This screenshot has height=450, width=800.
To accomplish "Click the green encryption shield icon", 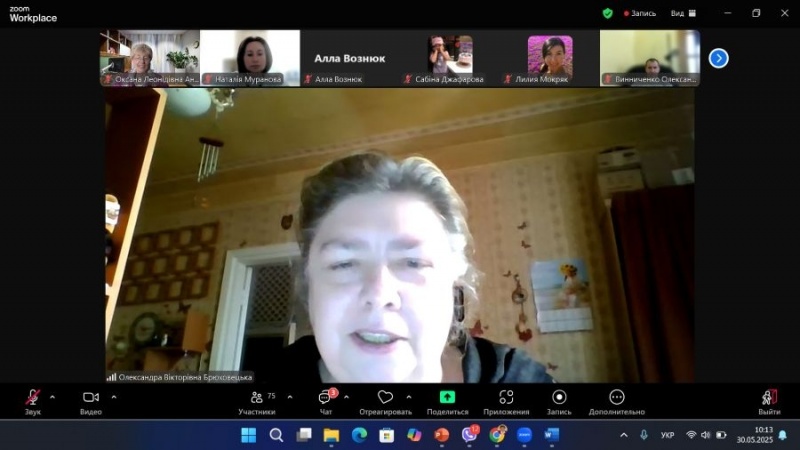I will pyautogui.click(x=607, y=13).
